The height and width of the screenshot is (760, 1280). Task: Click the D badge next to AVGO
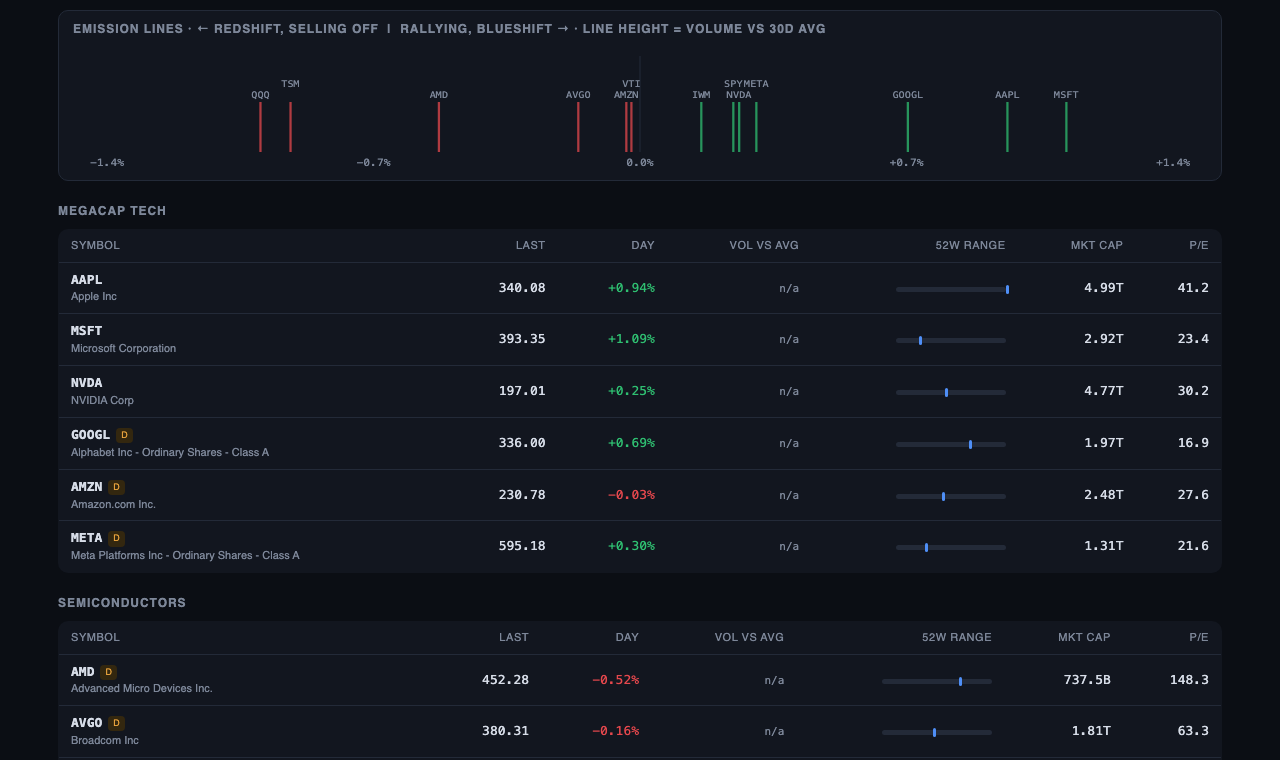116,723
